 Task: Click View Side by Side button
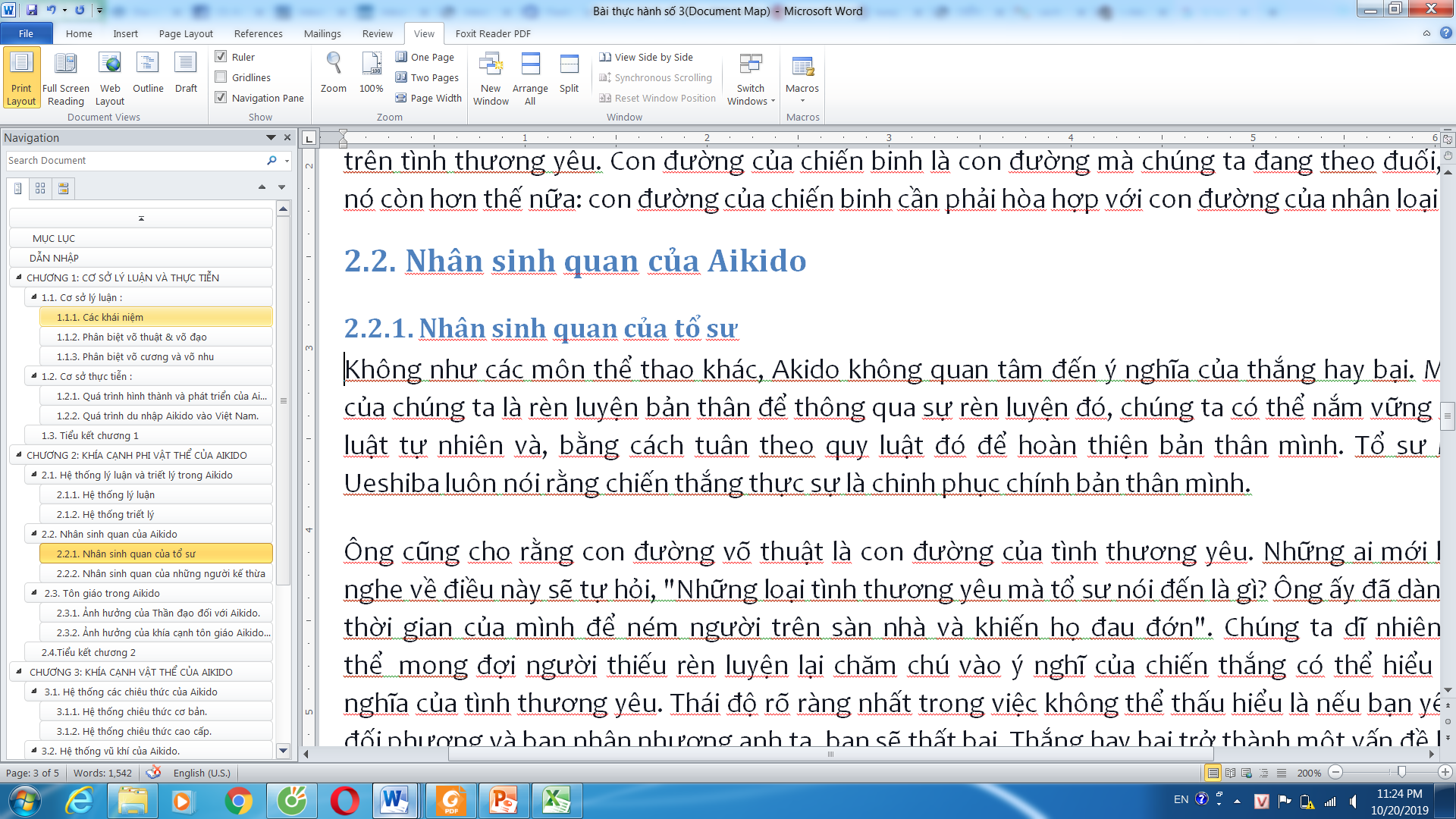coord(646,57)
